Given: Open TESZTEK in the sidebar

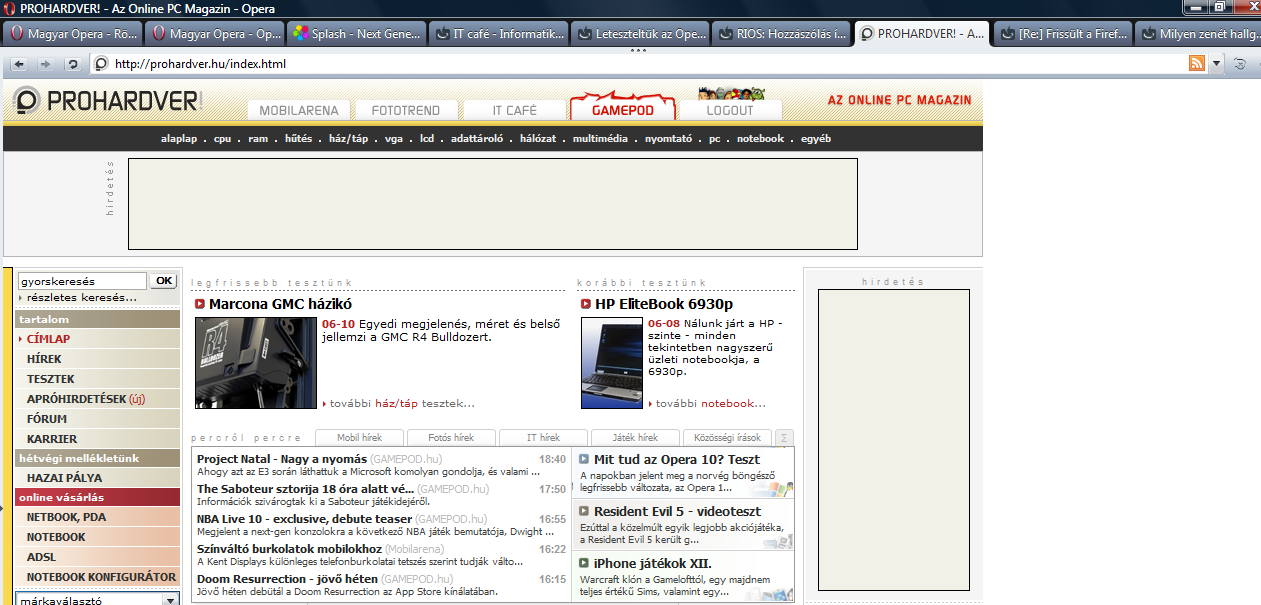Looking at the screenshot, I should (x=51, y=379).
